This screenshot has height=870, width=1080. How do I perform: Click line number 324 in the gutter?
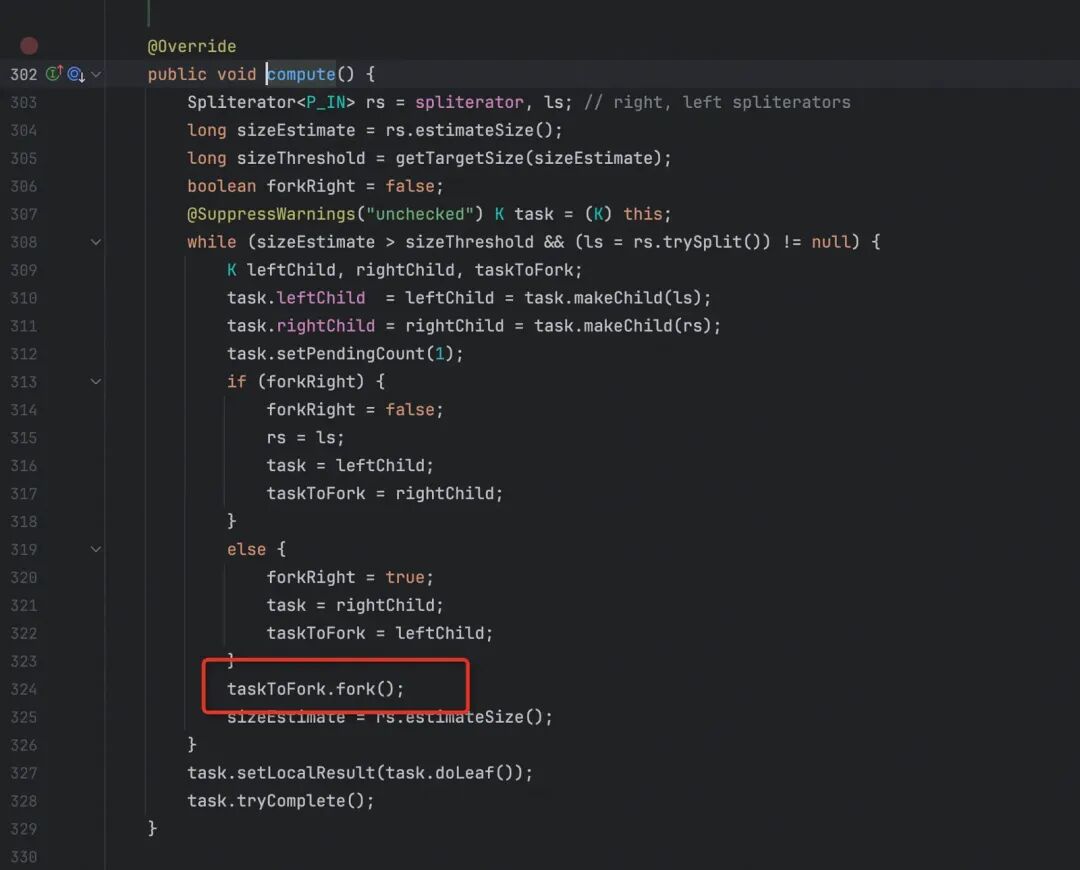pos(23,690)
